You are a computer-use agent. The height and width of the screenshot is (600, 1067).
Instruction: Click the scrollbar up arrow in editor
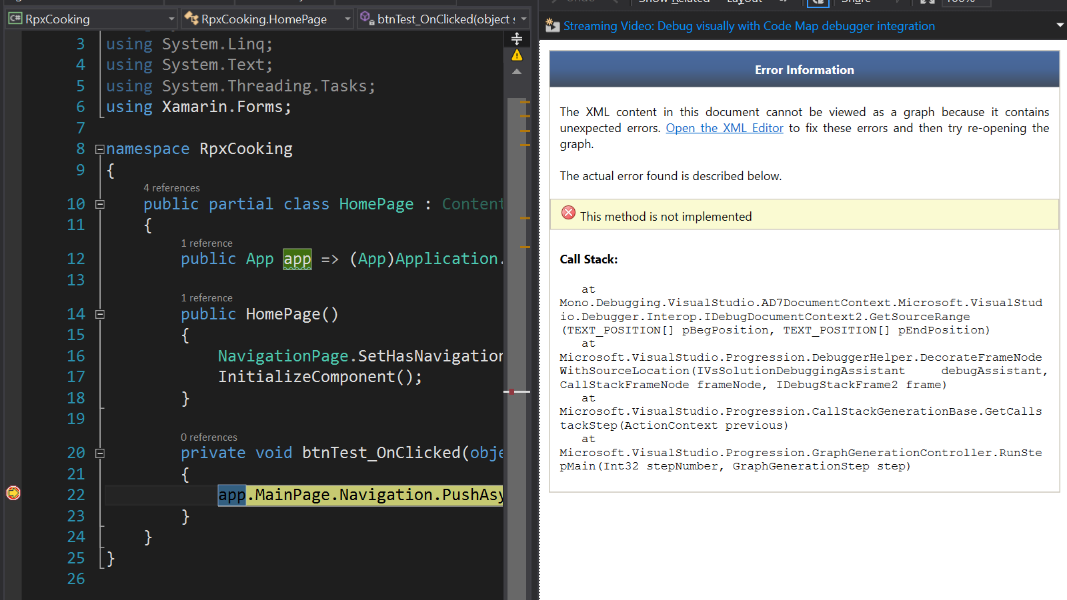(x=516, y=71)
